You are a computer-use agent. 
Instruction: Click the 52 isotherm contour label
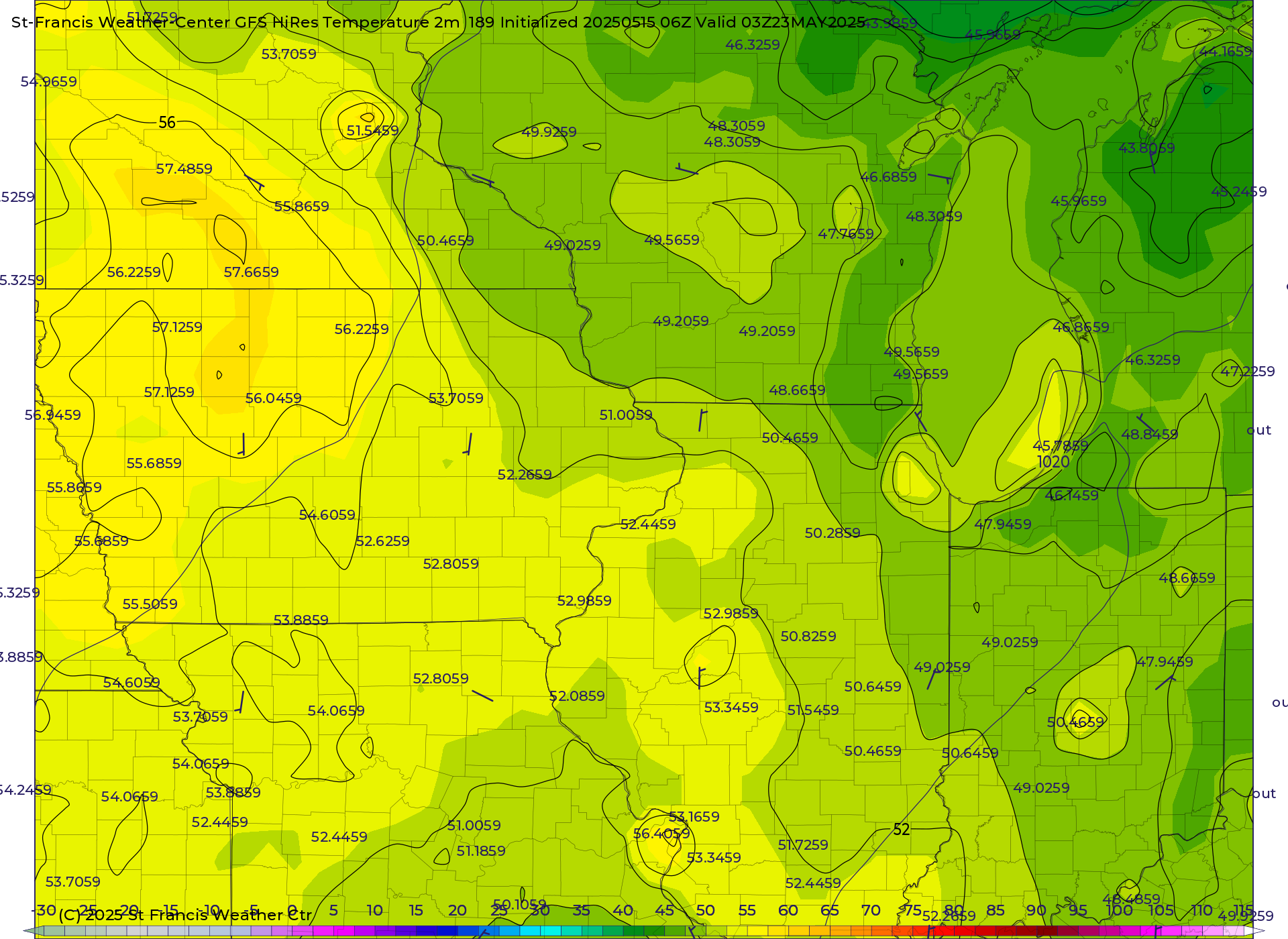click(902, 830)
